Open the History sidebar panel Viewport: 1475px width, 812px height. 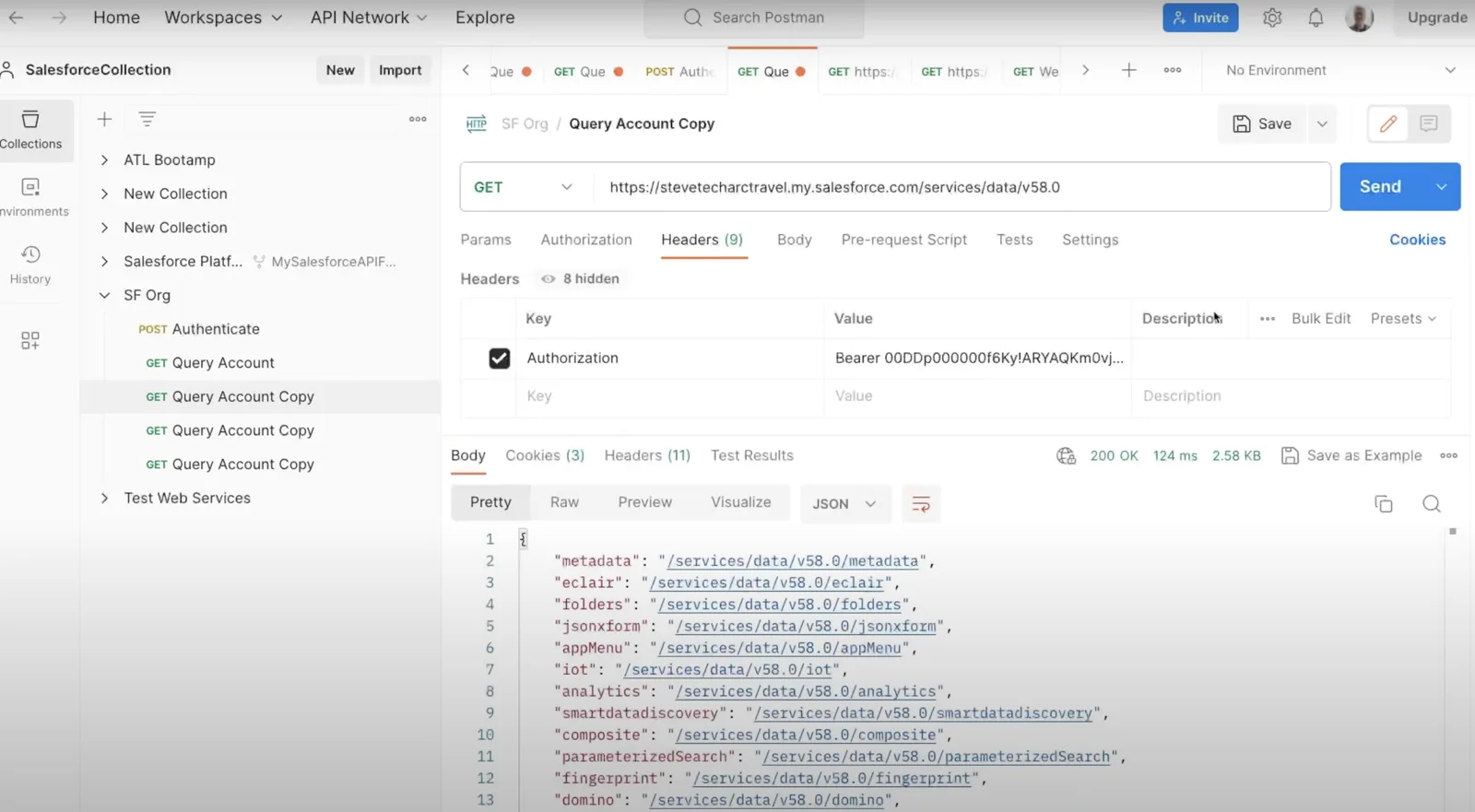click(x=30, y=265)
